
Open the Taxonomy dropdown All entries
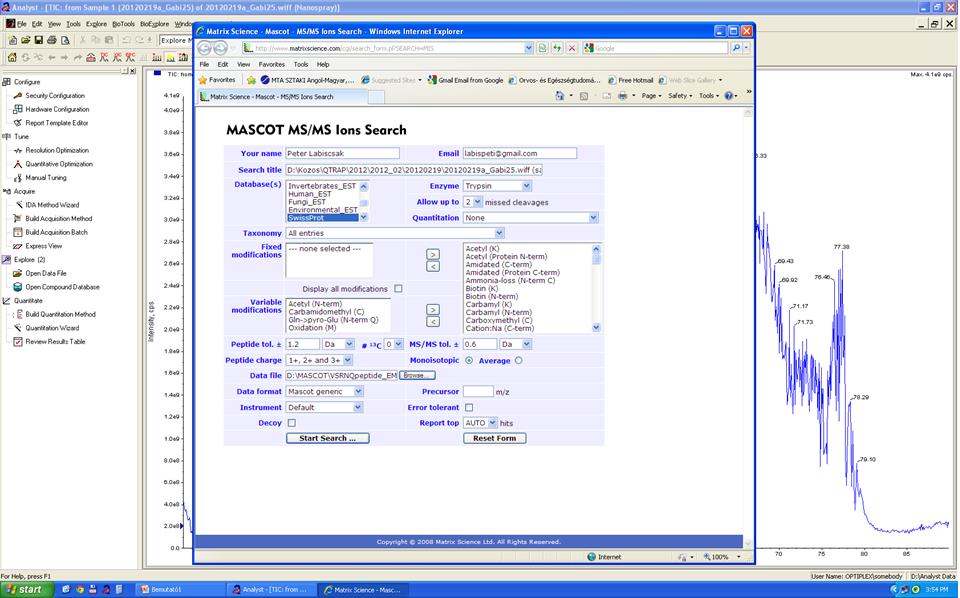tap(395, 233)
